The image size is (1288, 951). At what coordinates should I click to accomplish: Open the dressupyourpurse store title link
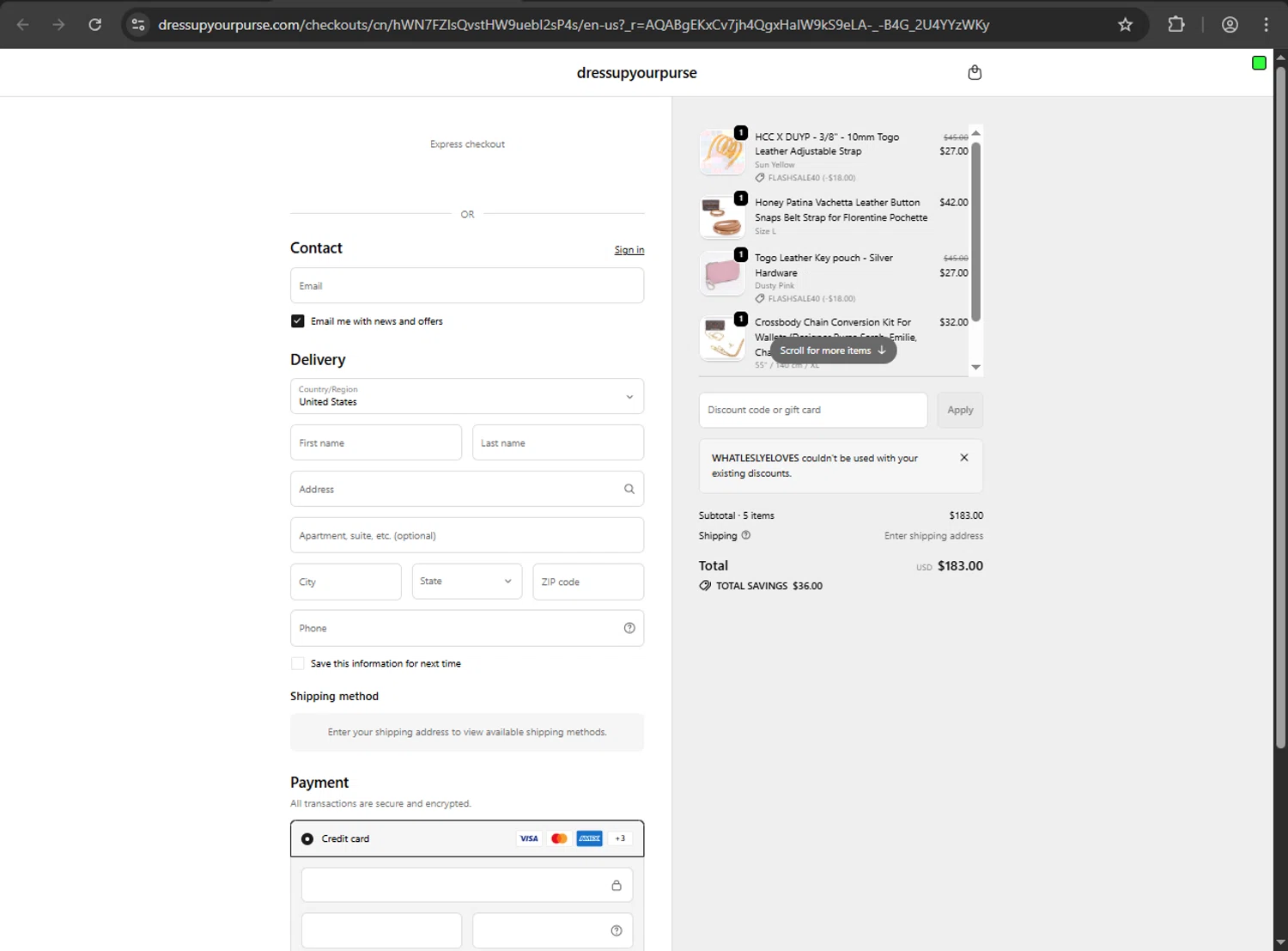pos(637,73)
